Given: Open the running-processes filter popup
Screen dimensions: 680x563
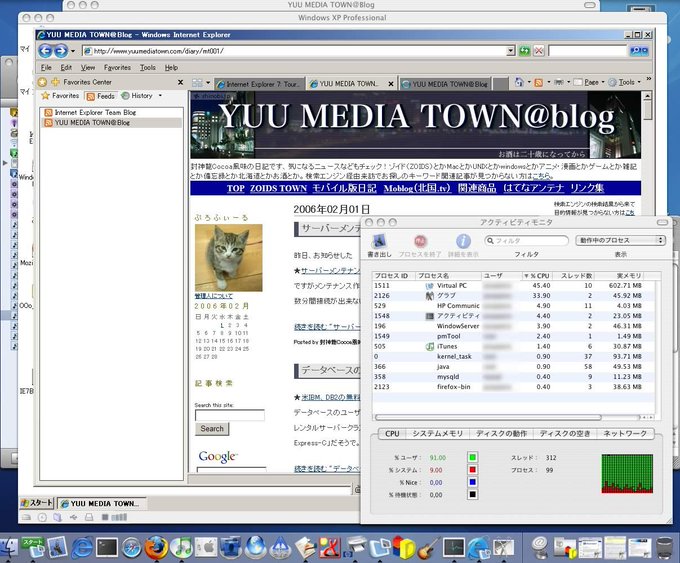Looking at the screenshot, I should tap(620, 240).
